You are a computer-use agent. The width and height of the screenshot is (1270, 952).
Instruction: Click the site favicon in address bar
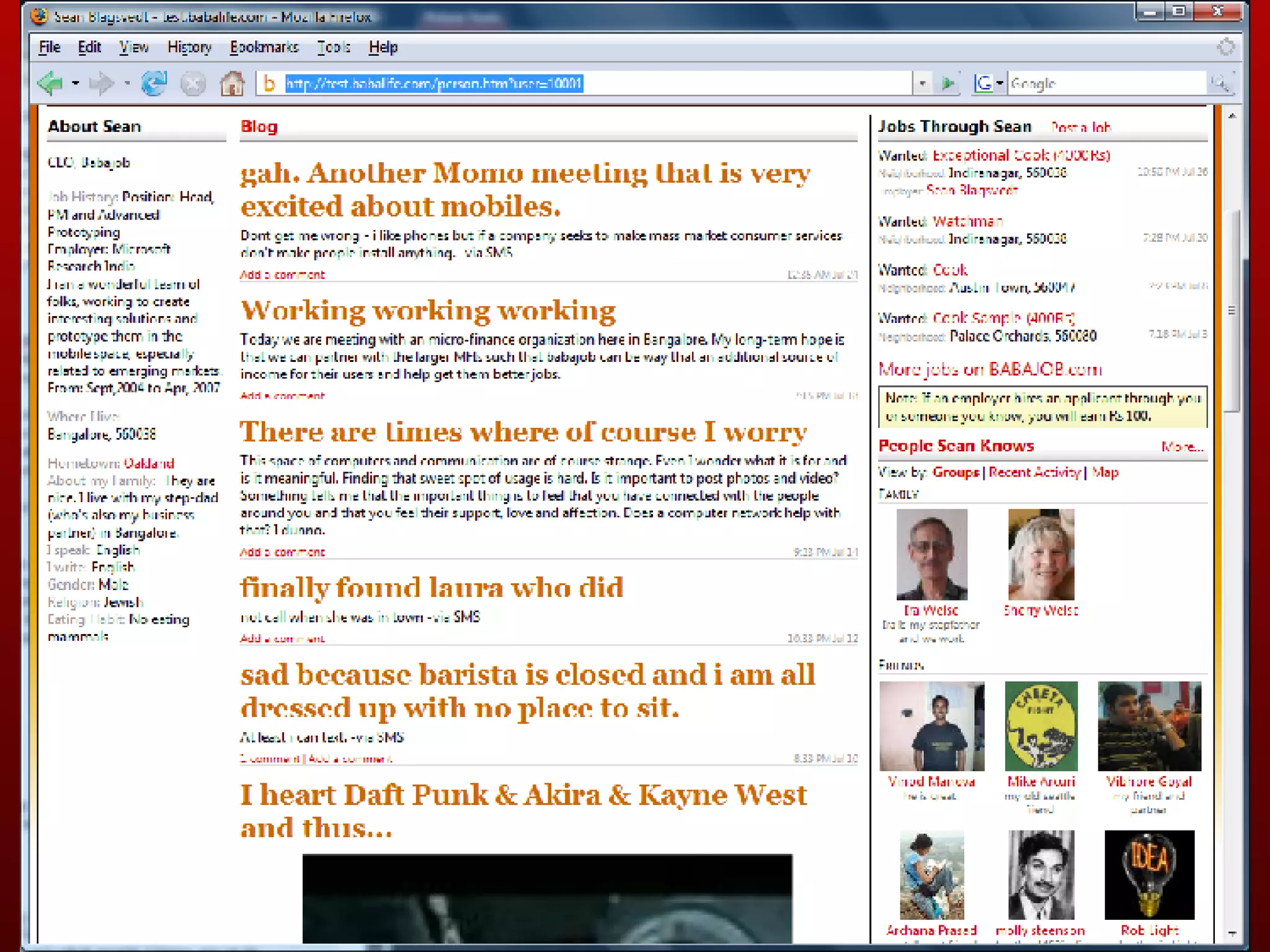[269, 83]
